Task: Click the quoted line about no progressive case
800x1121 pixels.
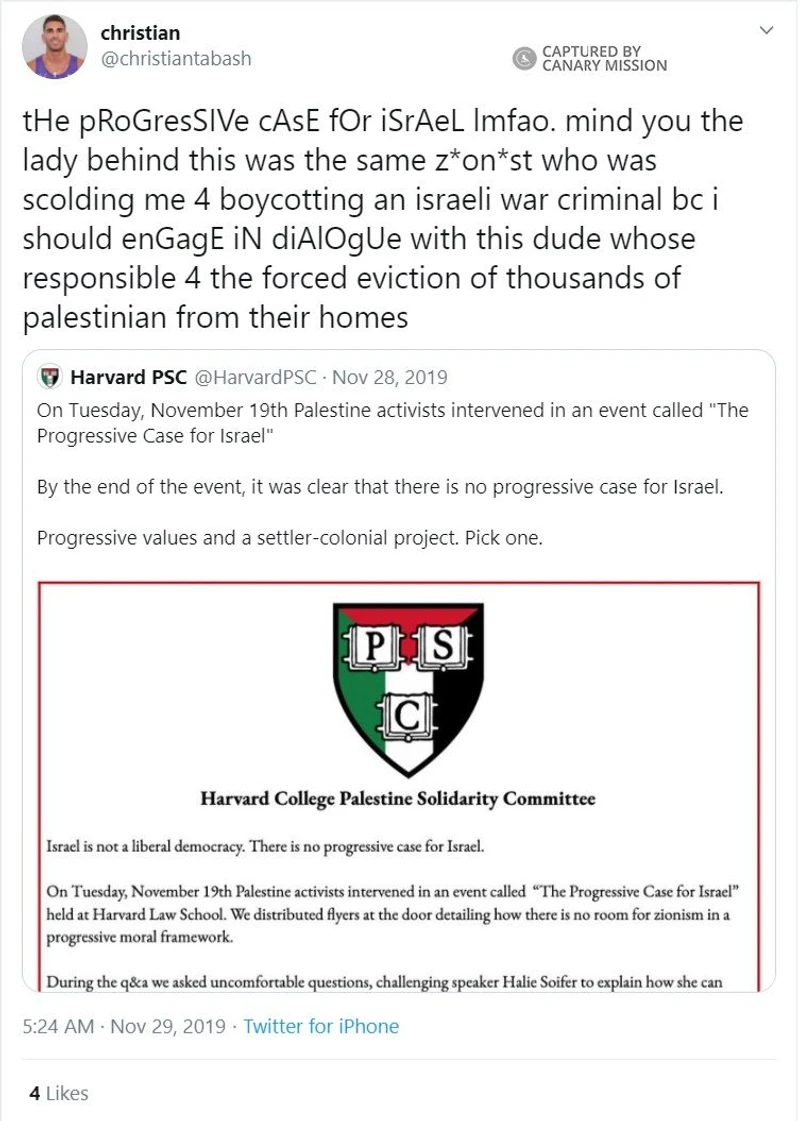Action: [x=380, y=487]
